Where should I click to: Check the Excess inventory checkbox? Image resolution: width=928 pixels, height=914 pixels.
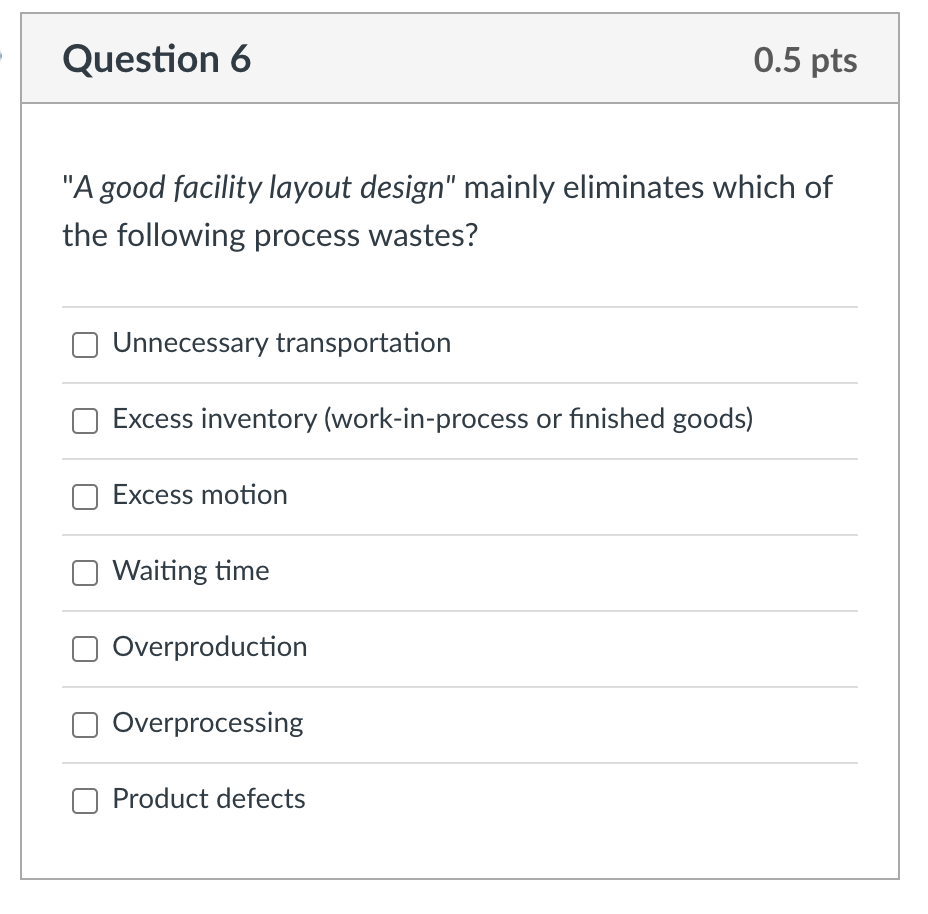click(85, 421)
